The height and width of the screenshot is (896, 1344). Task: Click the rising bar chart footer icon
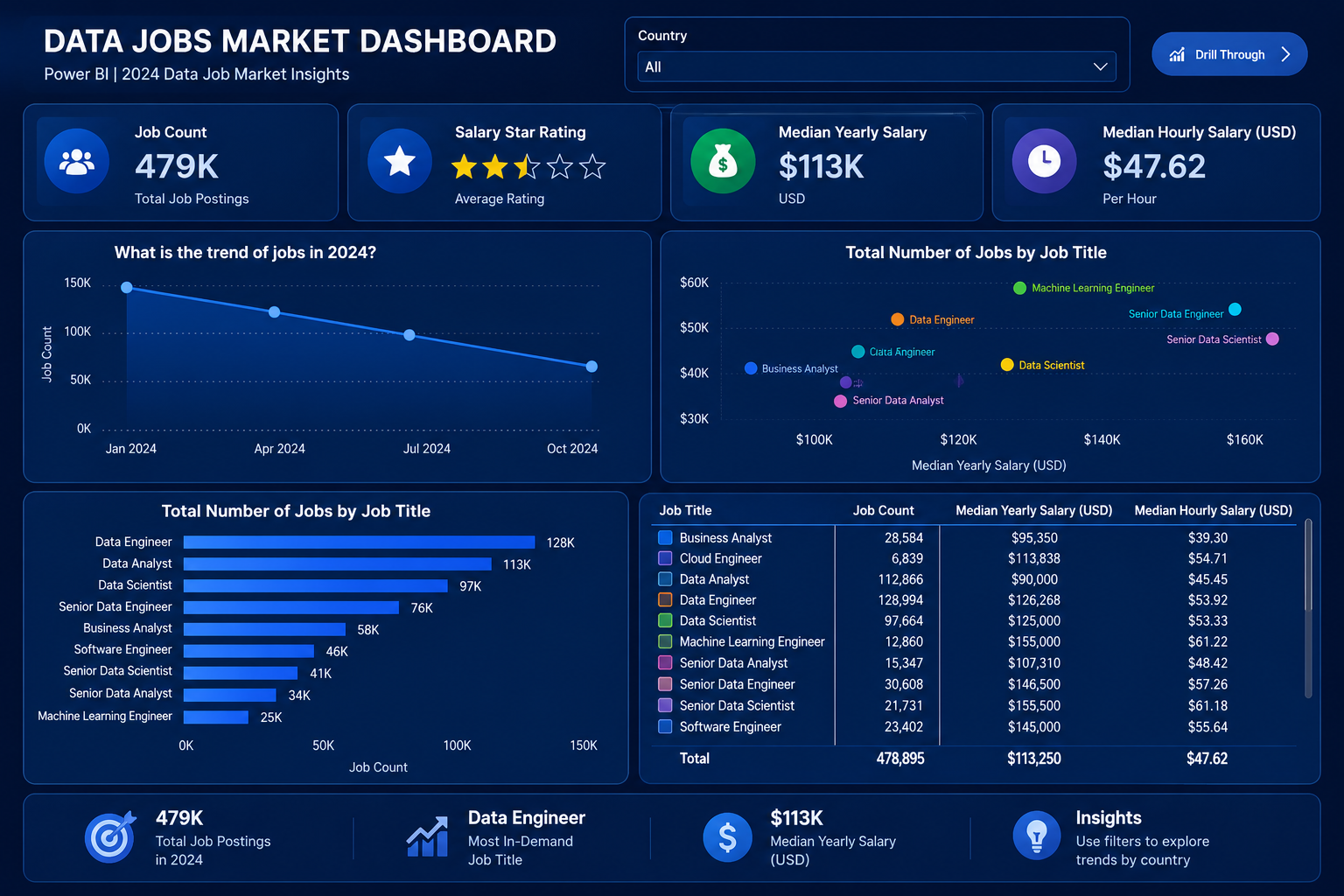pyautogui.click(x=427, y=837)
